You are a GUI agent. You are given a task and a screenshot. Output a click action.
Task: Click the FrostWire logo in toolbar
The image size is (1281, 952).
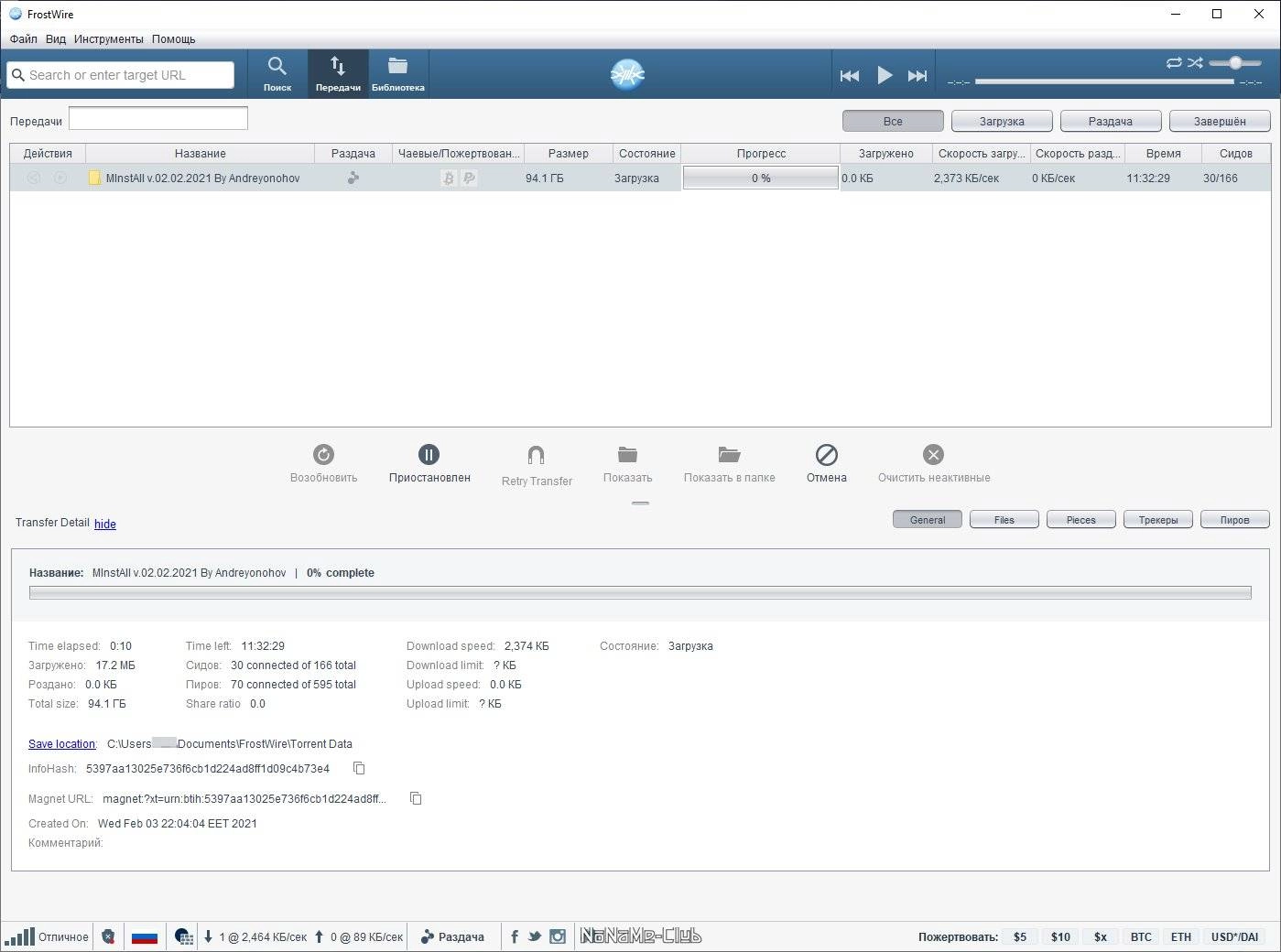coord(628,74)
